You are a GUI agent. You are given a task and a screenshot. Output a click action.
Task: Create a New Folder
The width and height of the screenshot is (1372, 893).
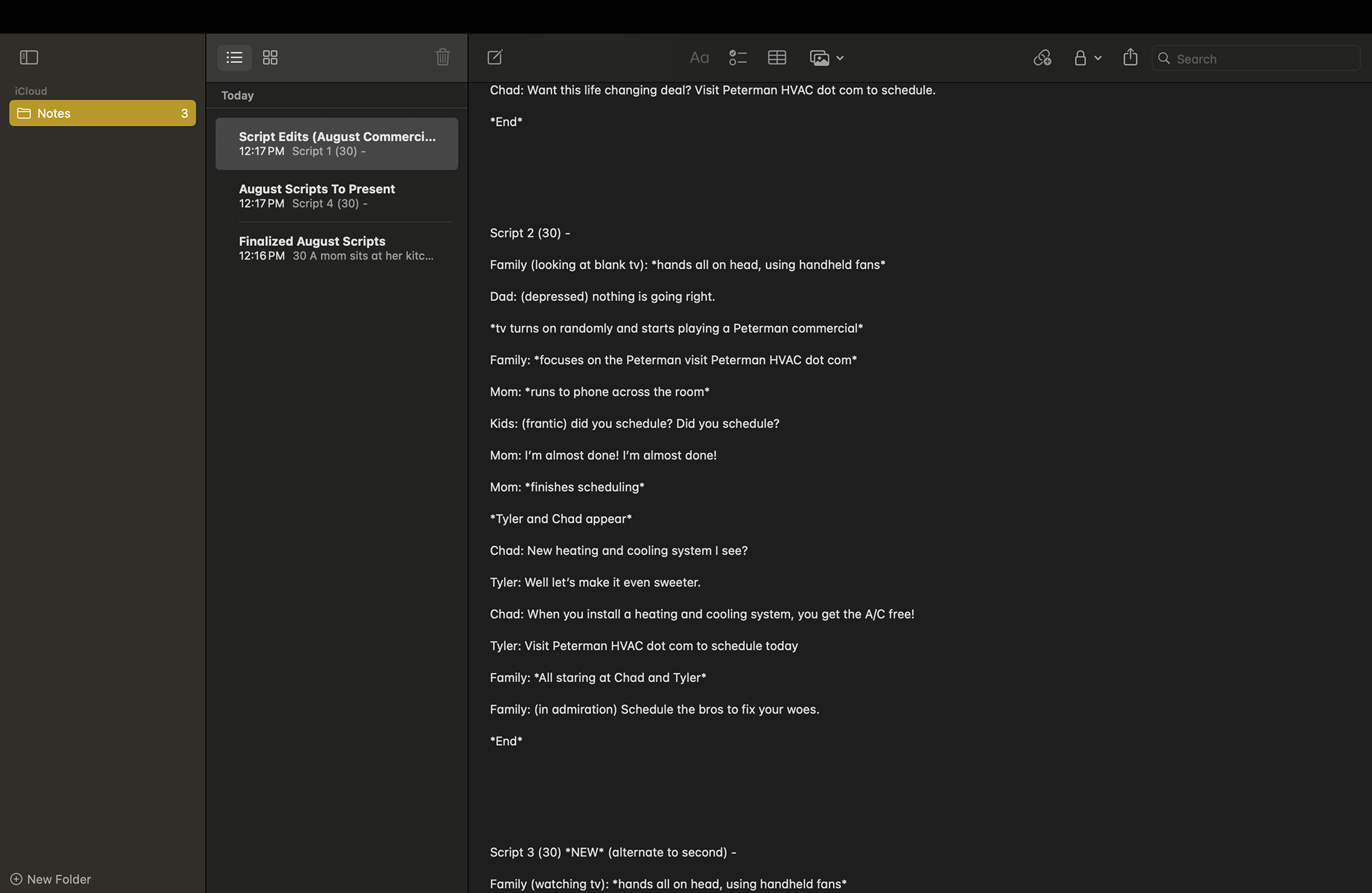click(51, 879)
